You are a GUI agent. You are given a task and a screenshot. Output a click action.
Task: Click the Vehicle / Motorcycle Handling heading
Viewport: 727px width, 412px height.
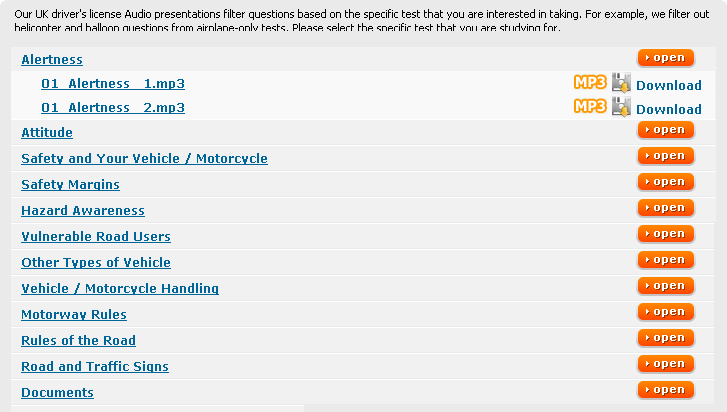[120, 288]
